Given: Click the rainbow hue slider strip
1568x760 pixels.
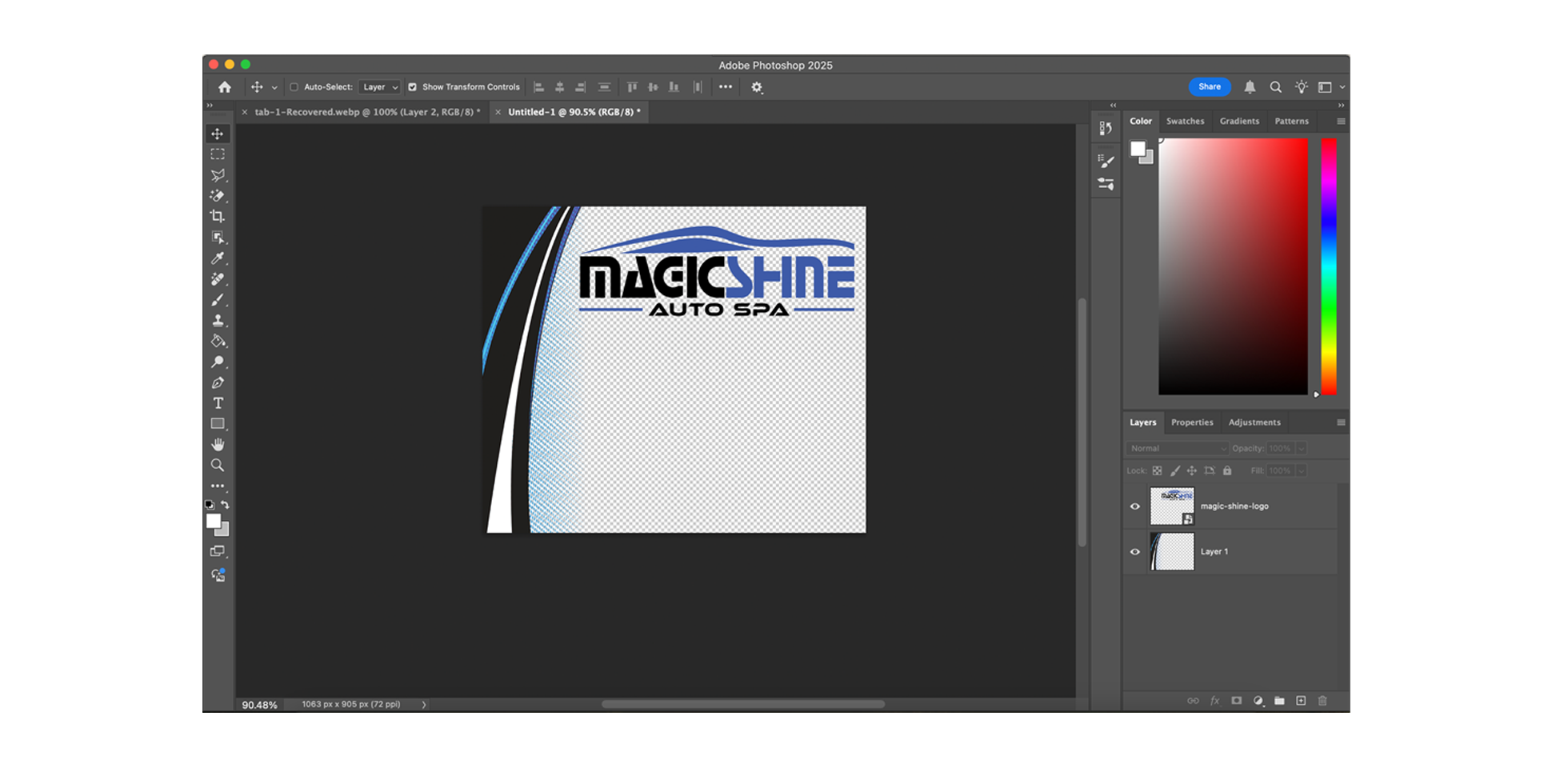Looking at the screenshot, I should coord(1329,266).
